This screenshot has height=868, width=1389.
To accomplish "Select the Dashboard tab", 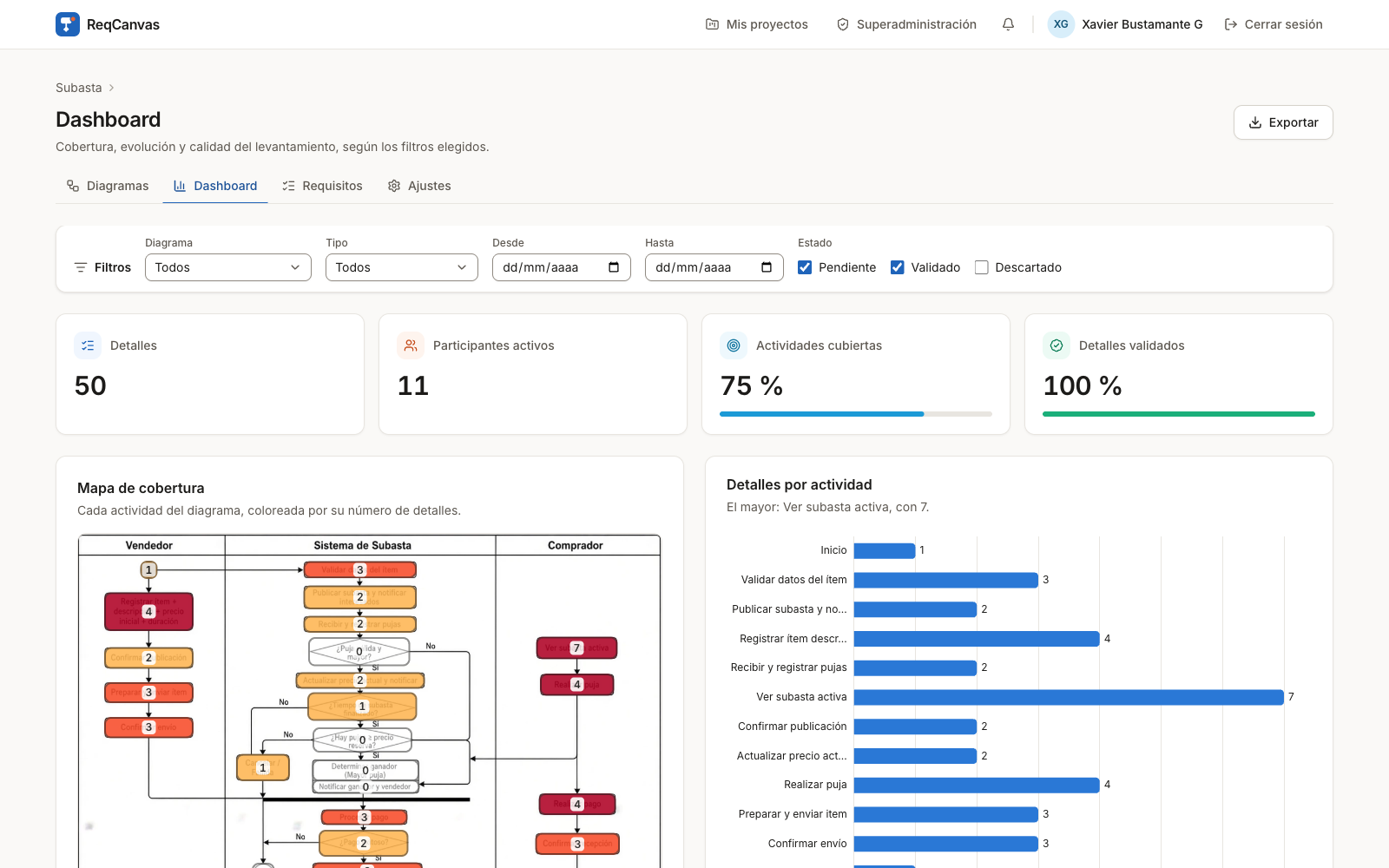I will tap(215, 186).
